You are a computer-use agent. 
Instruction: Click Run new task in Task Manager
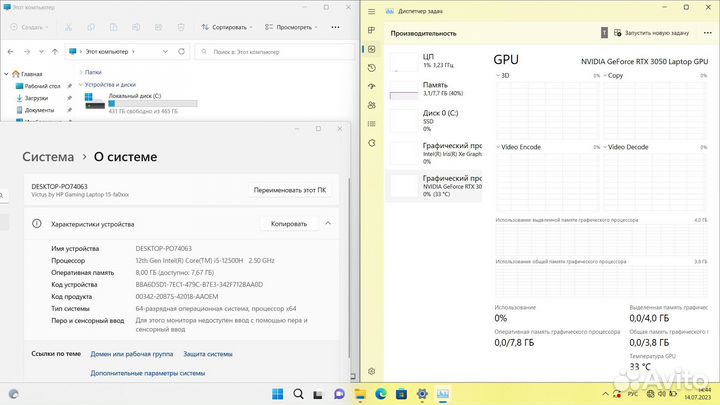click(651, 33)
